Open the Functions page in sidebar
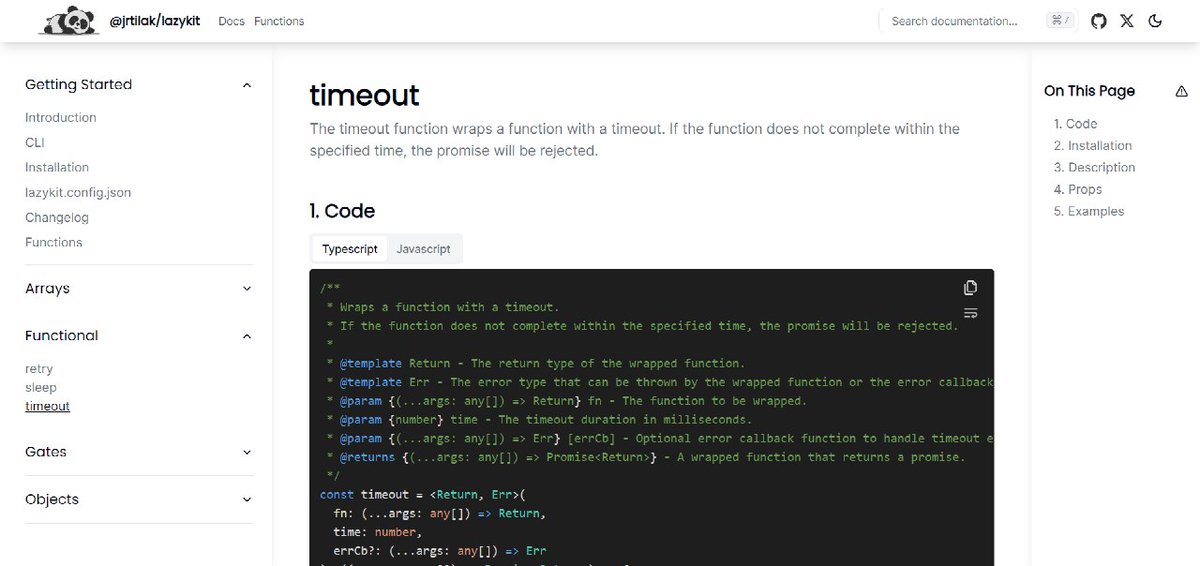The width and height of the screenshot is (1200, 566). pos(54,242)
